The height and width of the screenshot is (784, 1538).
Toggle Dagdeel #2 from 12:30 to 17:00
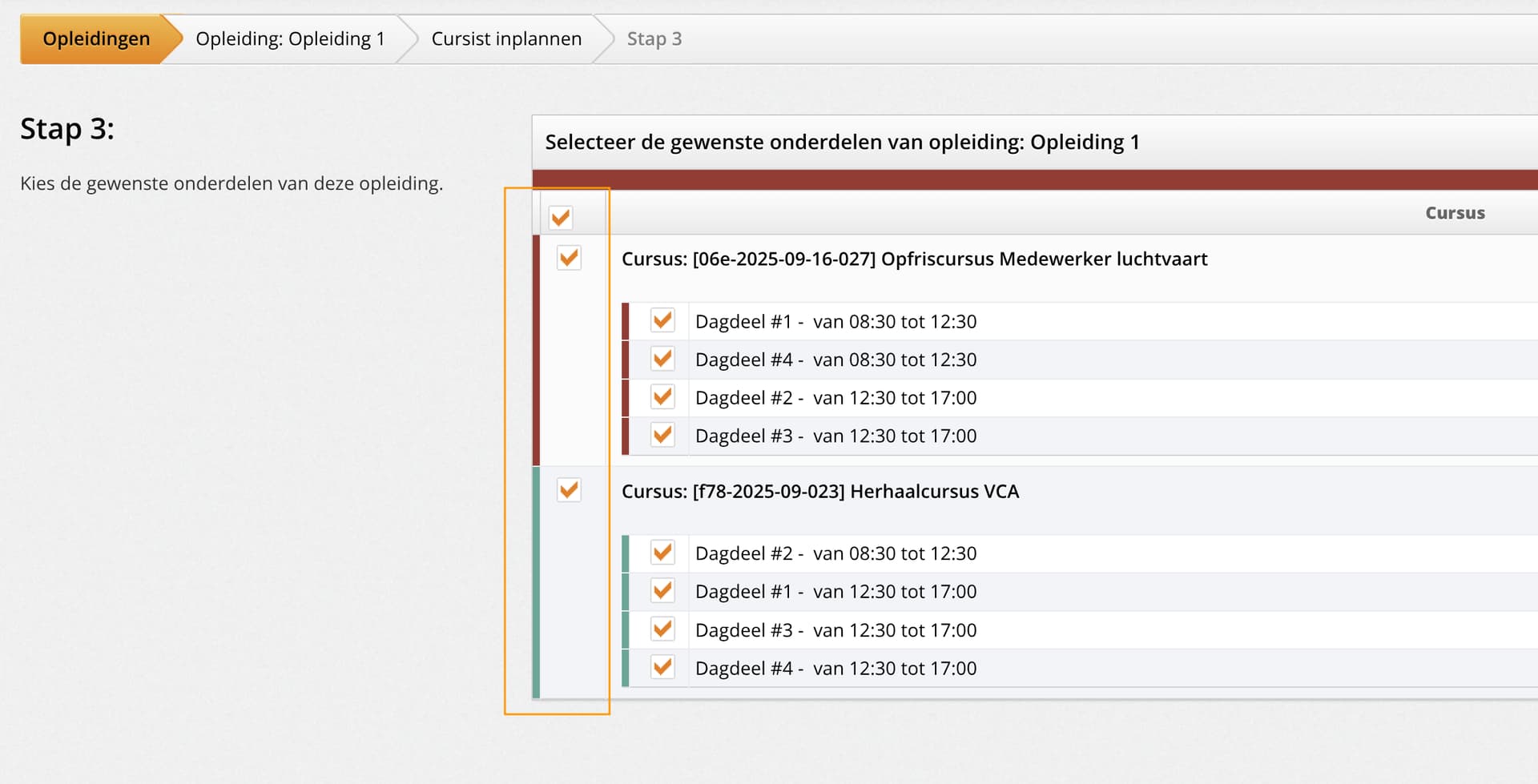(x=662, y=397)
